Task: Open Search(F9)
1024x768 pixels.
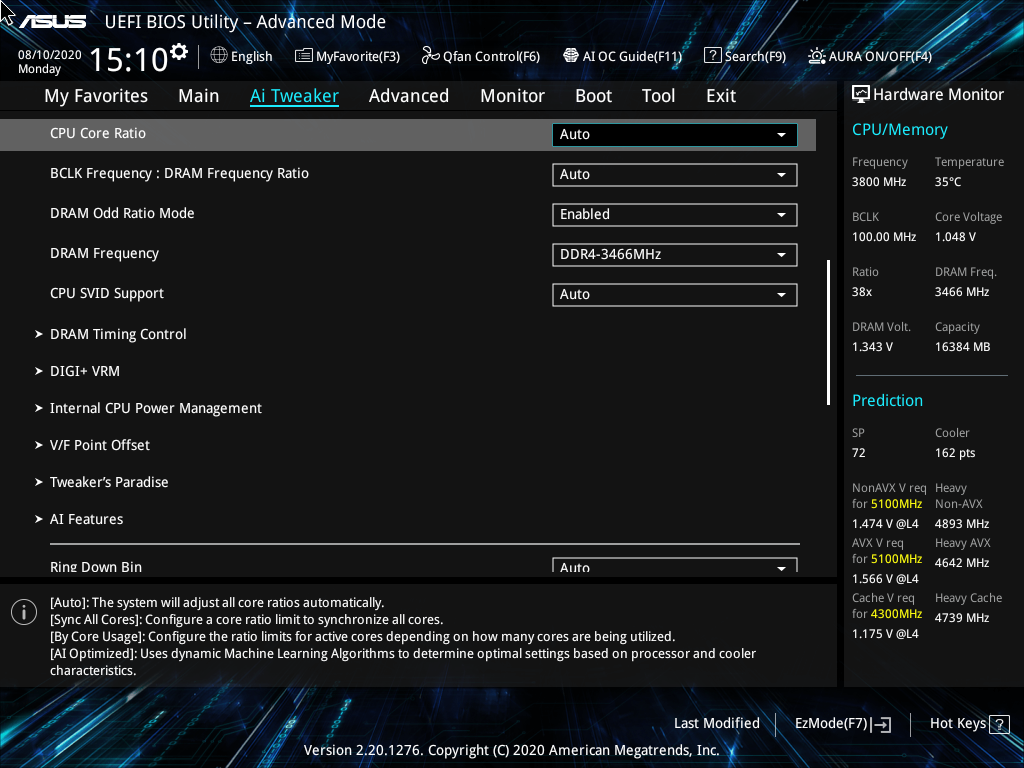Action: [x=745, y=56]
